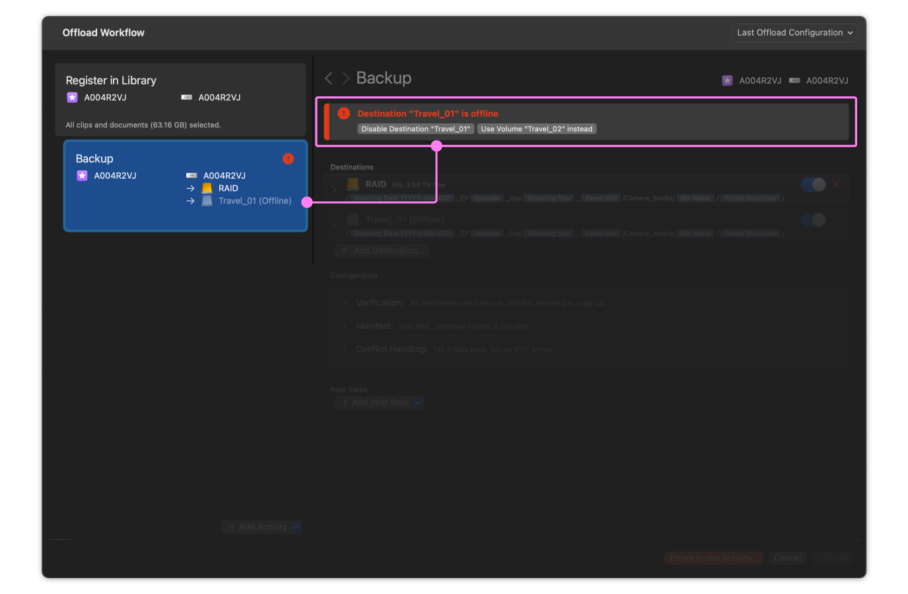Click the star library icon in Register in Library card
The width and height of the screenshot is (908, 594).
[72, 97]
